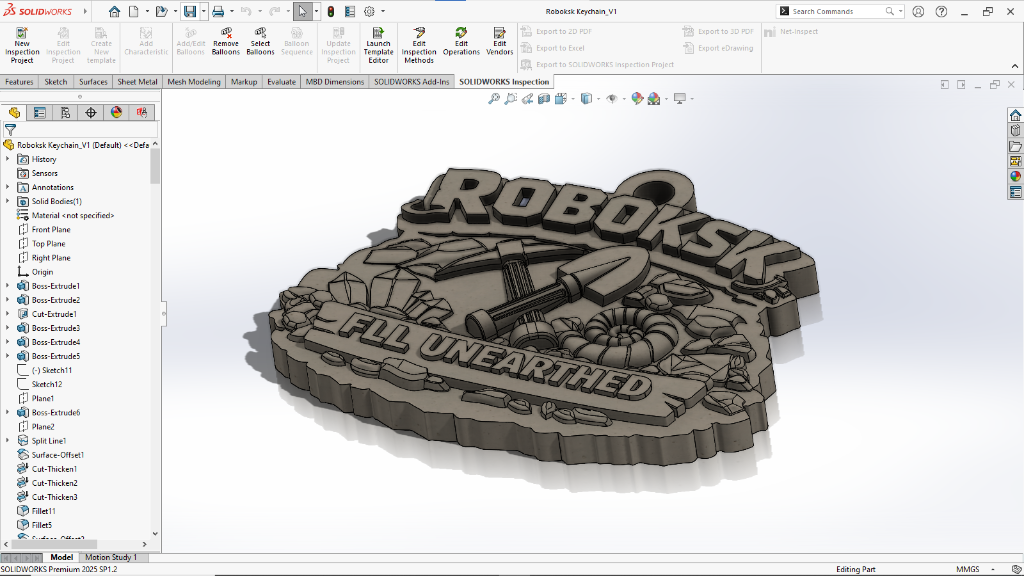Click the feature tree vertical scrollbar
This screenshot has width=1024, height=576.
[155, 167]
